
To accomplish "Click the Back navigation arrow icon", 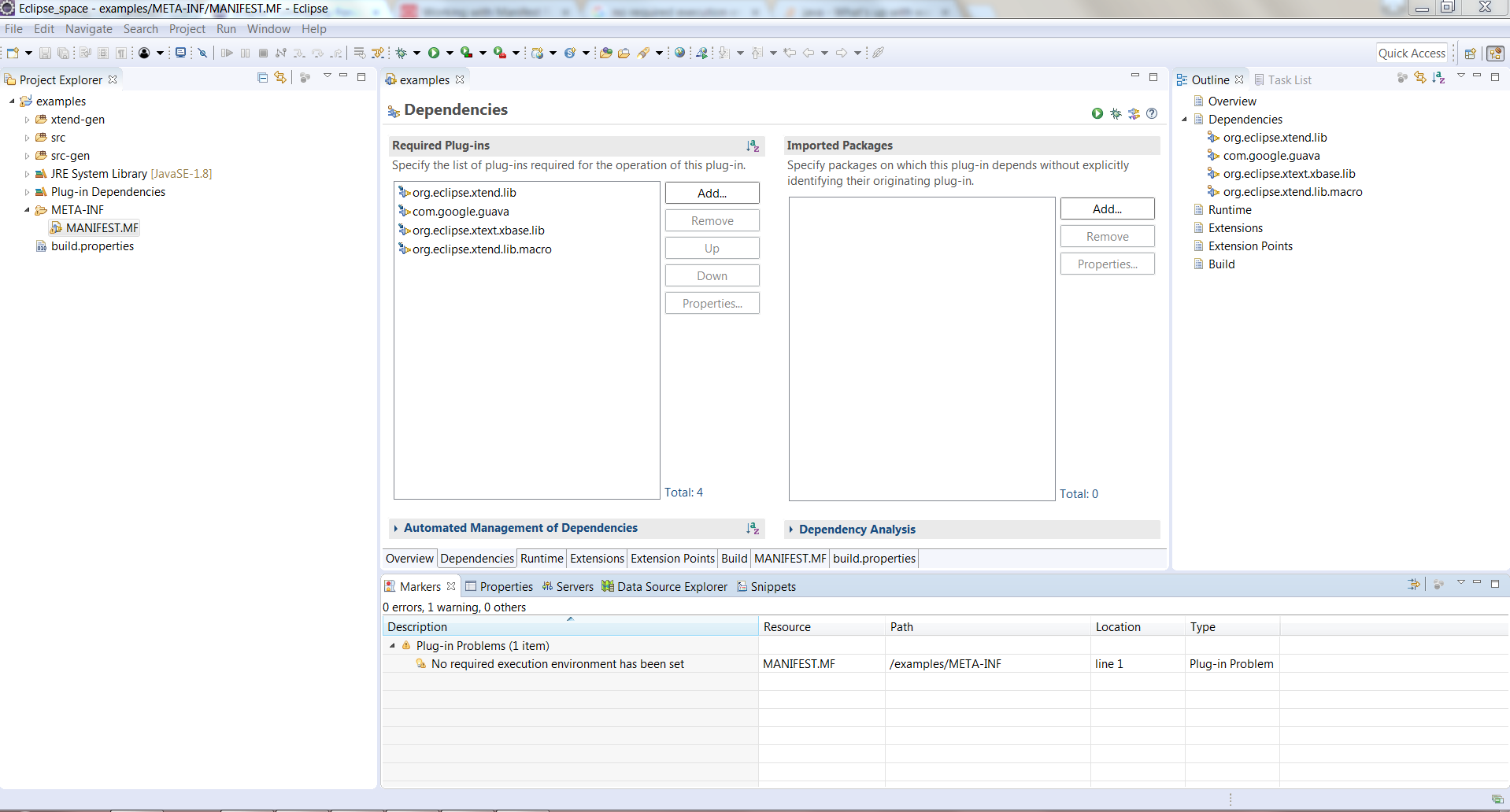I will tap(809, 53).
